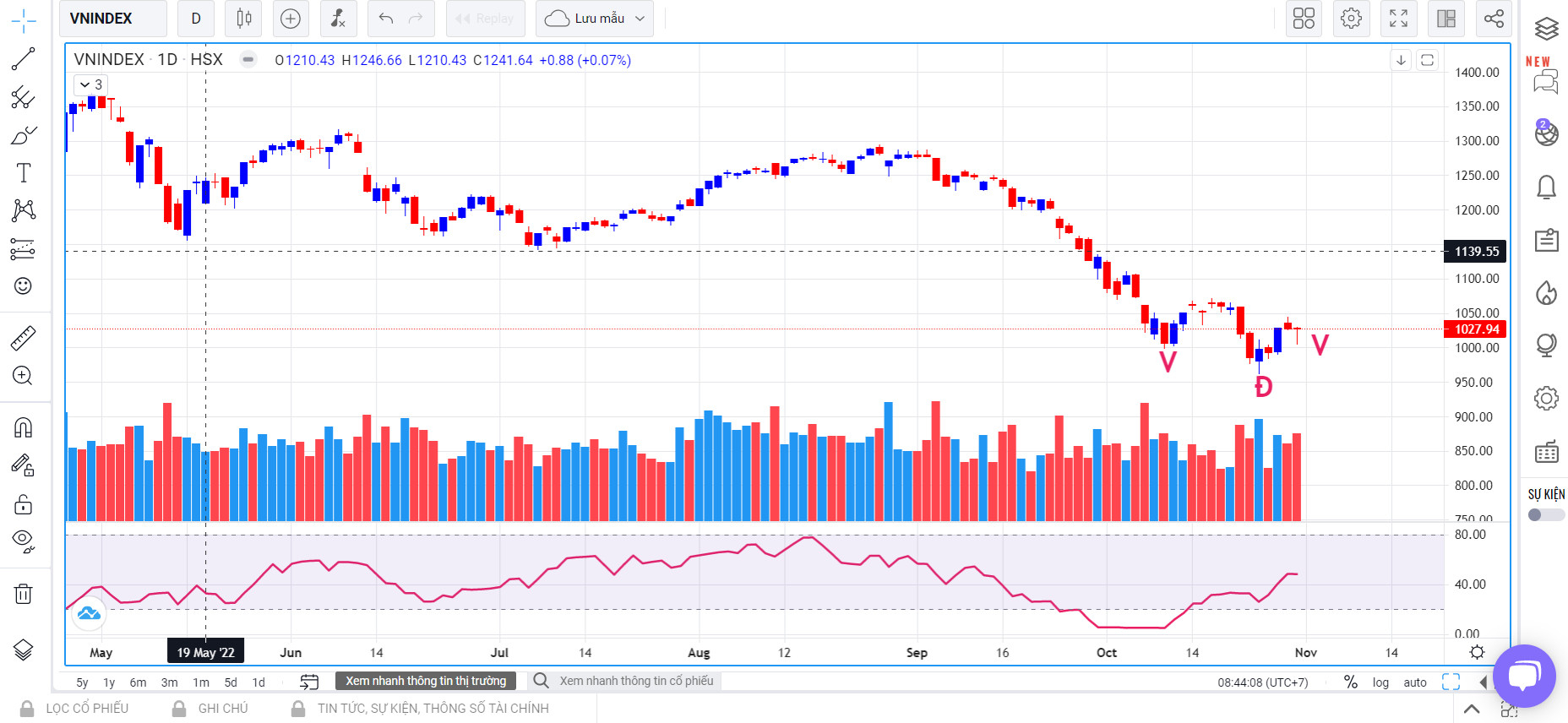Open the alerts bell icon

[1546, 188]
